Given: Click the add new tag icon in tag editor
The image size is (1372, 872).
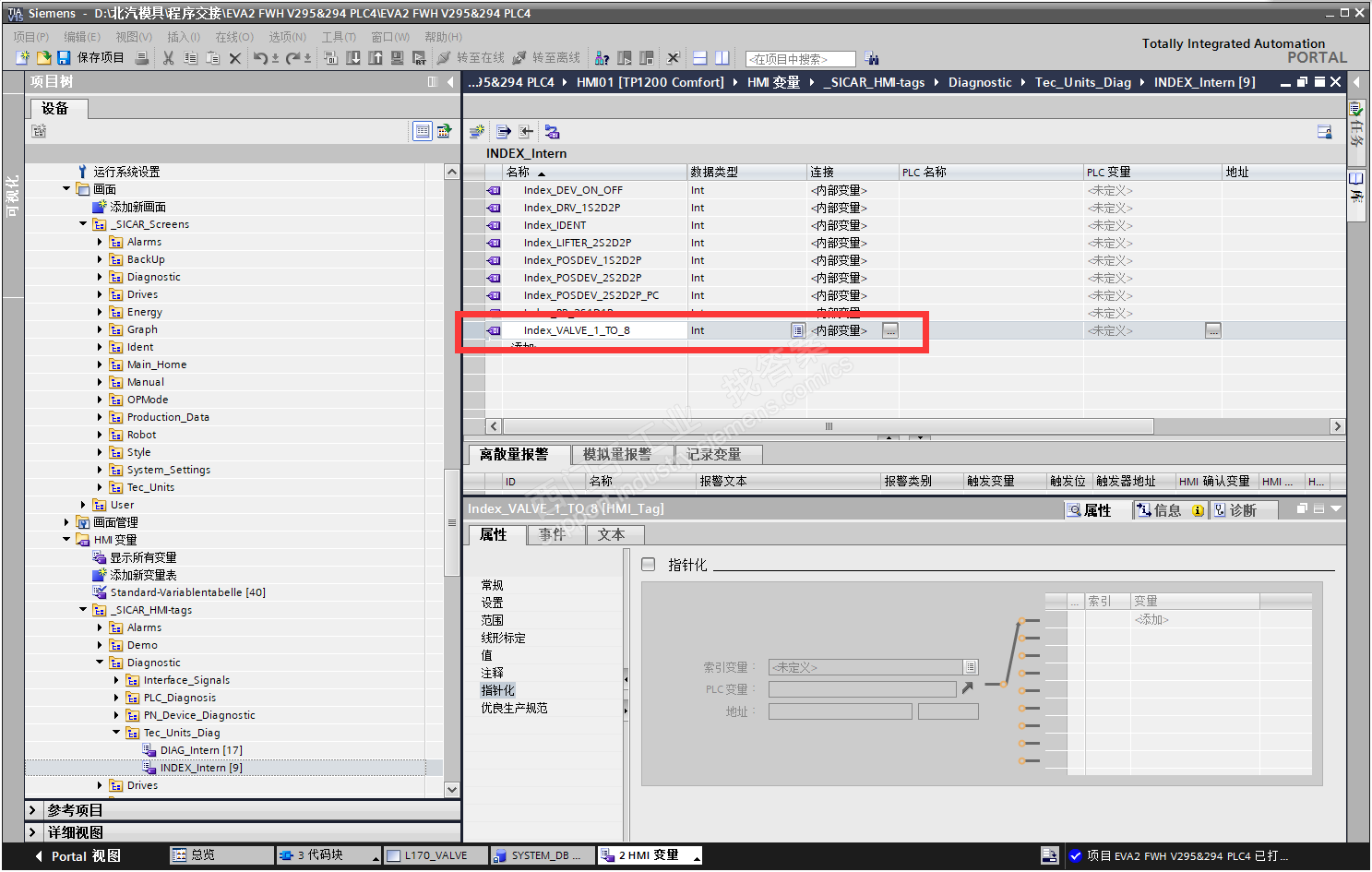Looking at the screenshot, I should (477, 132).
